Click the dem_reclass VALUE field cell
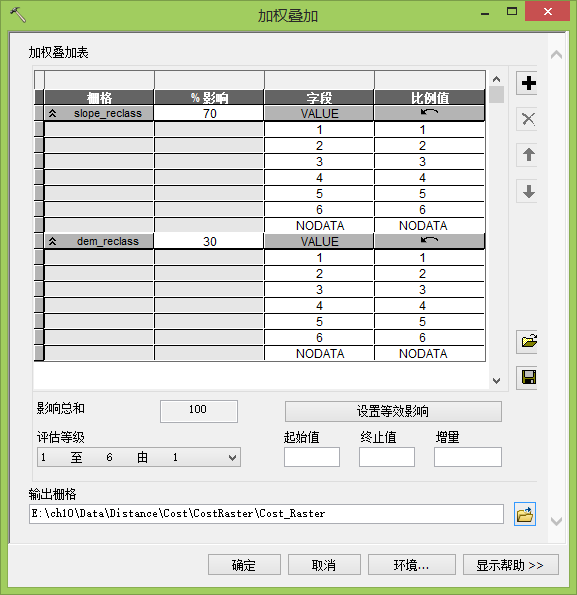The image size is (577, 595). click(x=319, y=241)
